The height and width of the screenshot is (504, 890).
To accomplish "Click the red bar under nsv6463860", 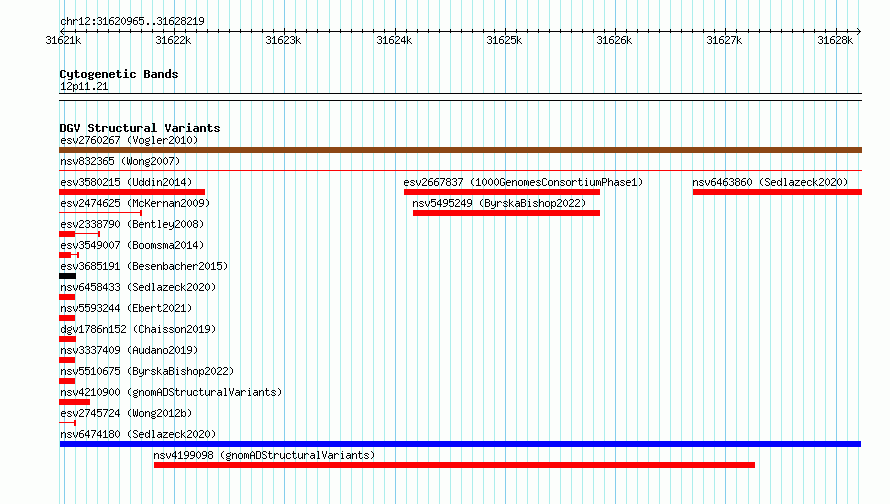I will [777, 192].
